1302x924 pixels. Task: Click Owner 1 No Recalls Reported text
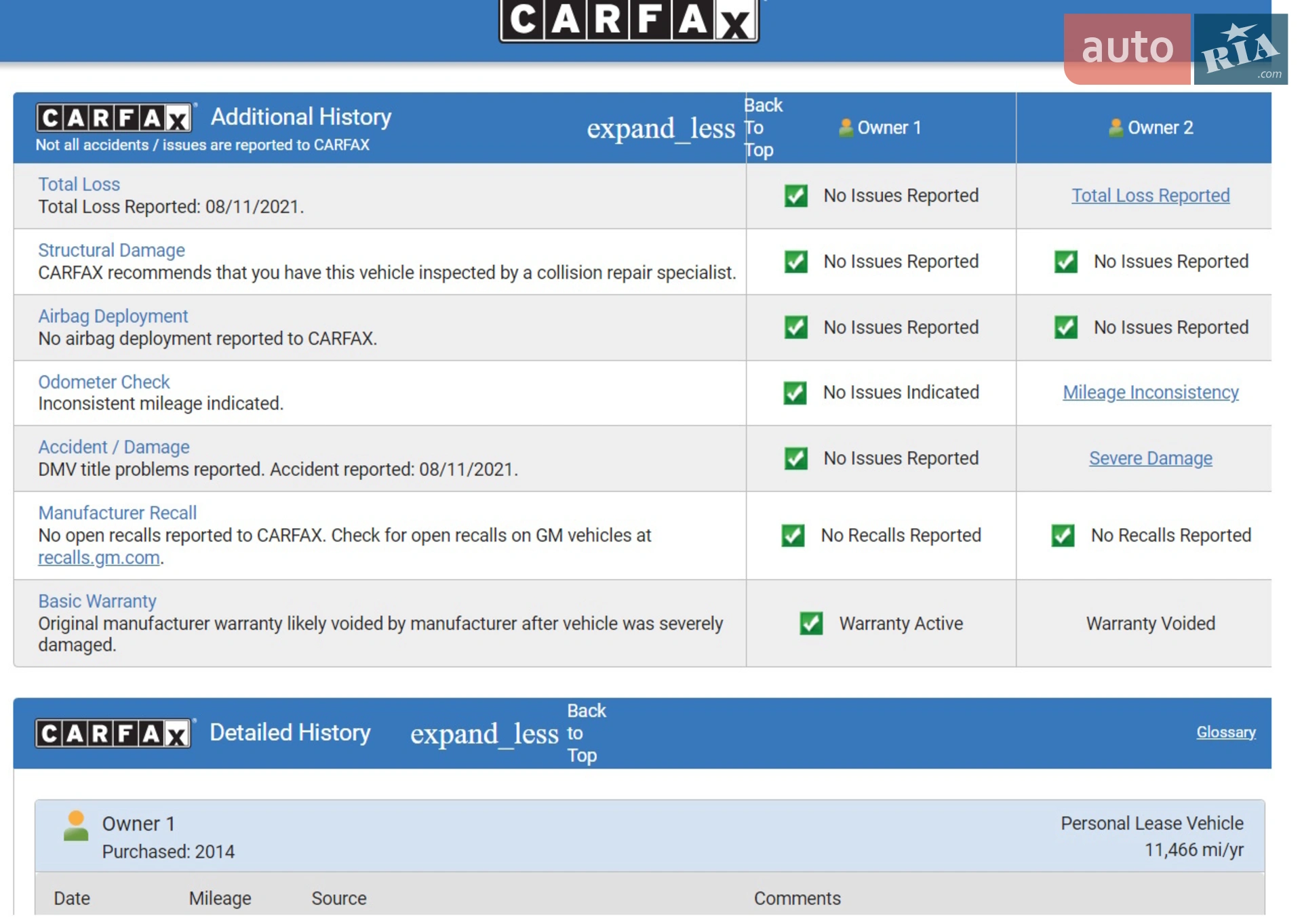click(901, 536)
